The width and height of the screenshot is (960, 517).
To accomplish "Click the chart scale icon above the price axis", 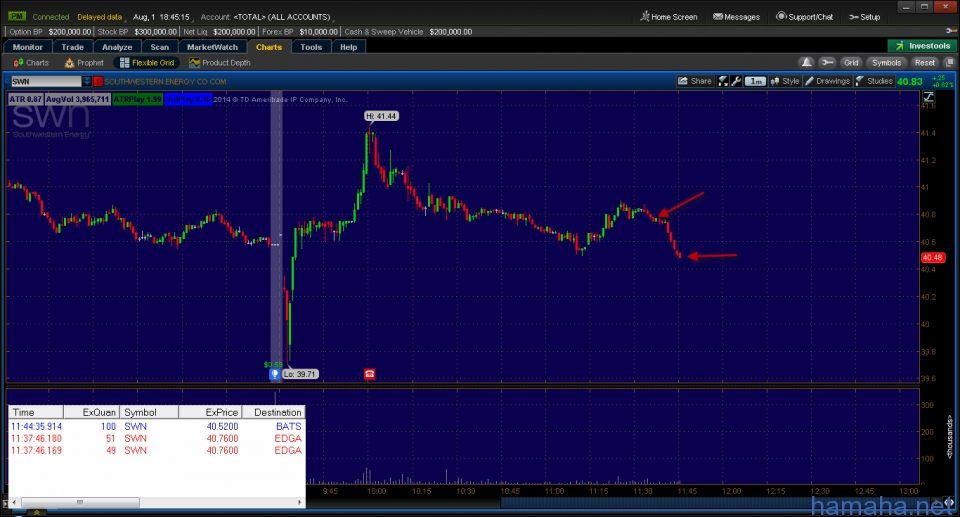I will coord(929,97).
